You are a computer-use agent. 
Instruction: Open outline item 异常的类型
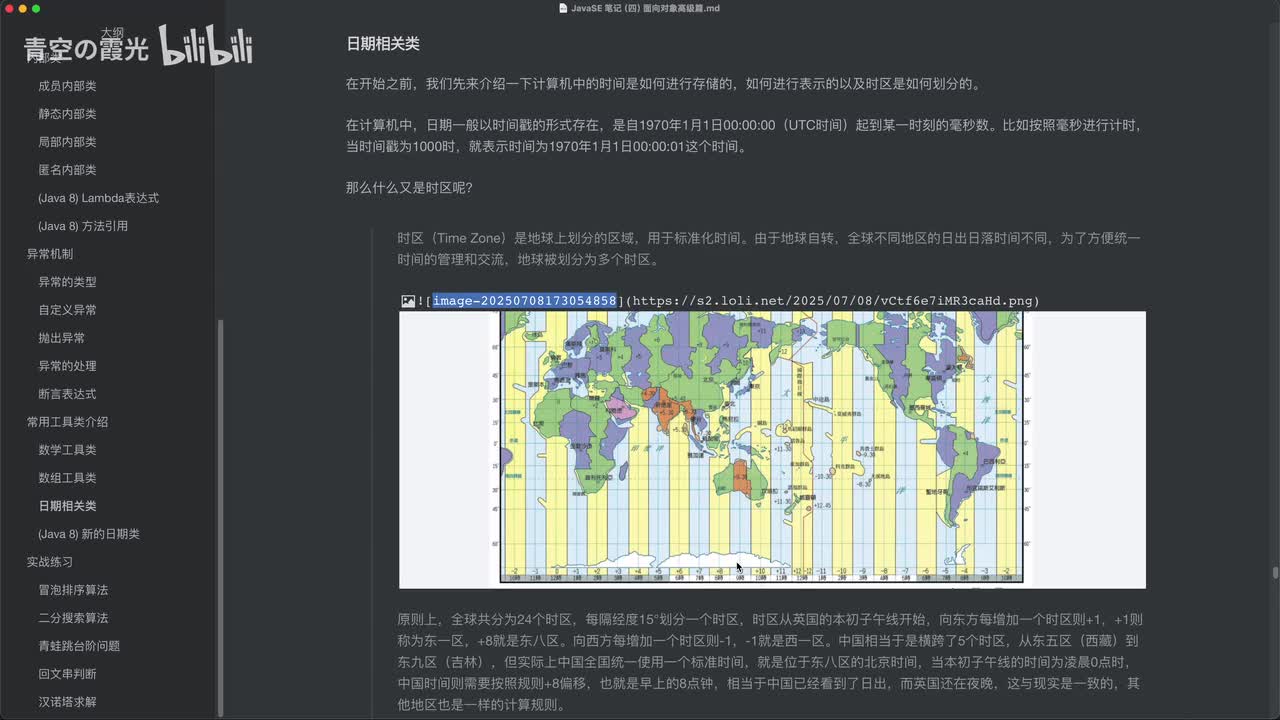click(67, 282)
